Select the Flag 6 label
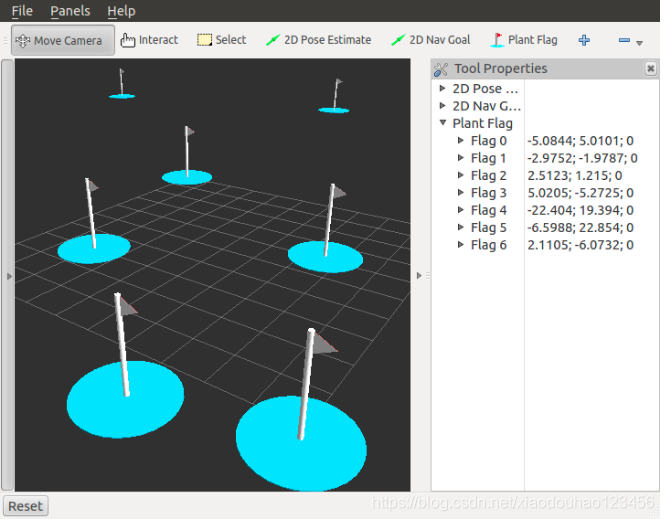Image resolution: width=664 pixels, height=521 pixels. pos(489,245)
